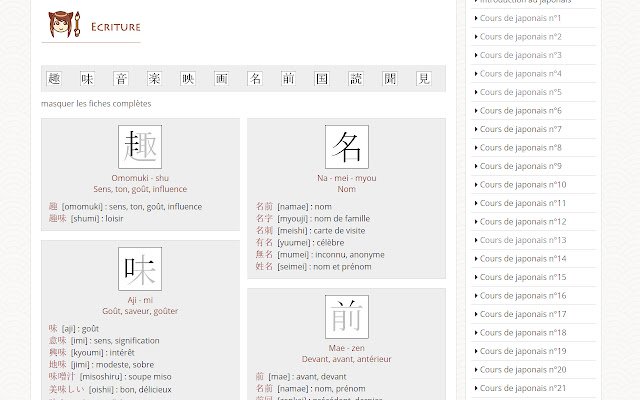Click the large 名 stroke-order image
640x400 pixels.
click(x=347, y=147)
